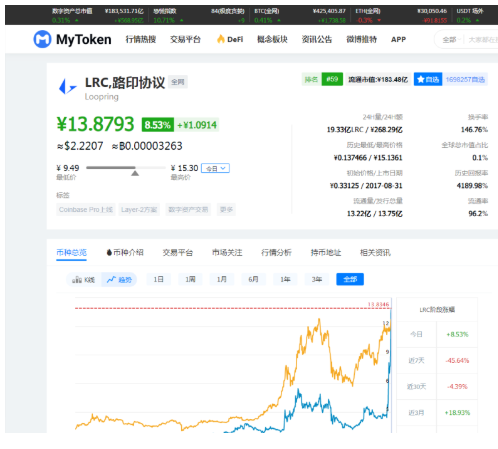Click the 全网 tag beside LRC title
Screen dimensions: 498x449
coord(178,82)
